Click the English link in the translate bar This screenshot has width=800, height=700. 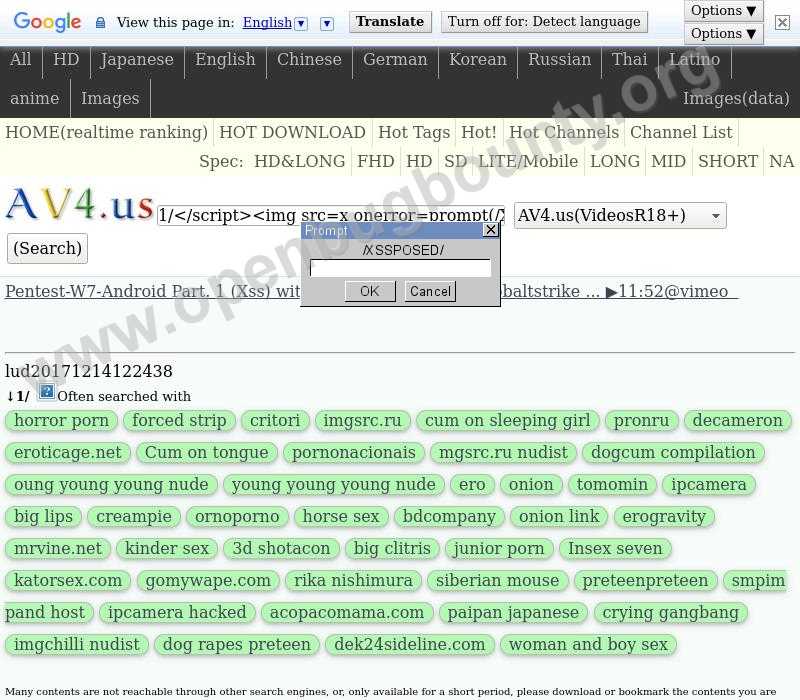click(267, 22)
